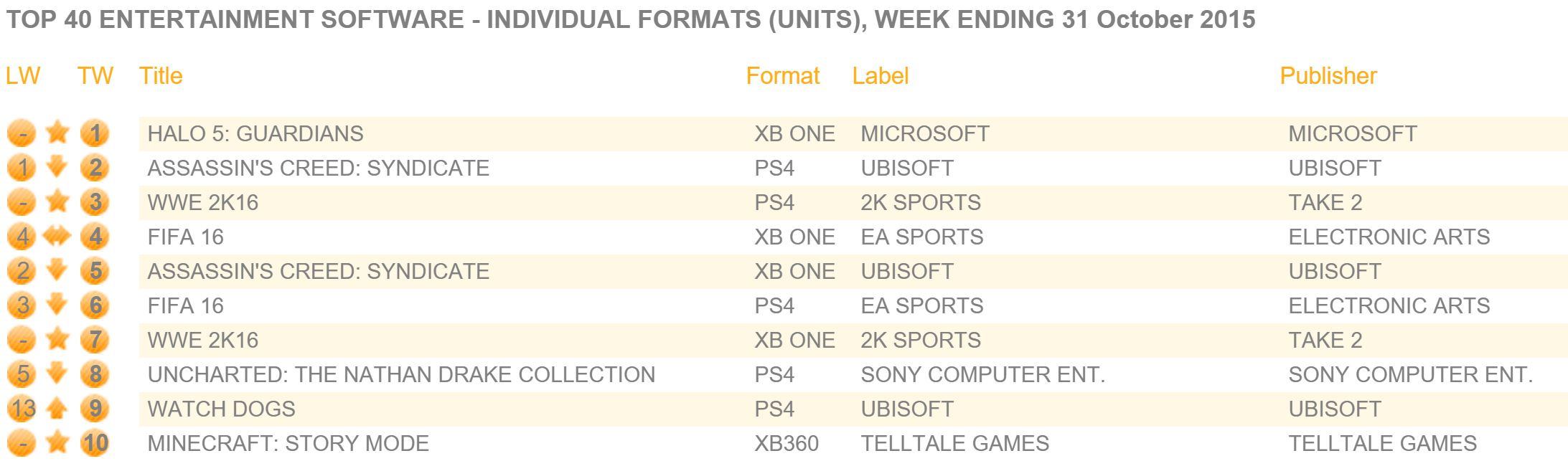Image resolution: width=1568 pixels, height=461 pixels.
Task: Click the up arrow icon beside Watch Dogs
Action: coord(57,409)
